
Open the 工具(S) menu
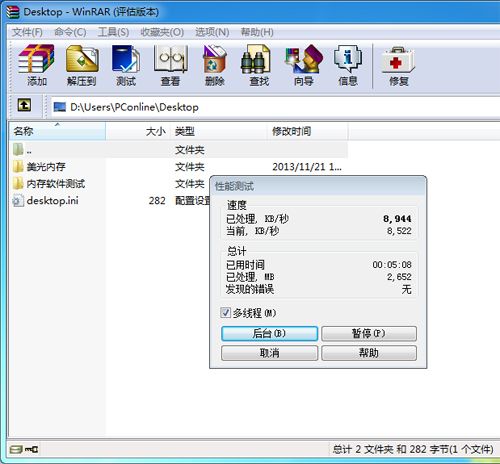pyautogui.click(x=113, y=32)
